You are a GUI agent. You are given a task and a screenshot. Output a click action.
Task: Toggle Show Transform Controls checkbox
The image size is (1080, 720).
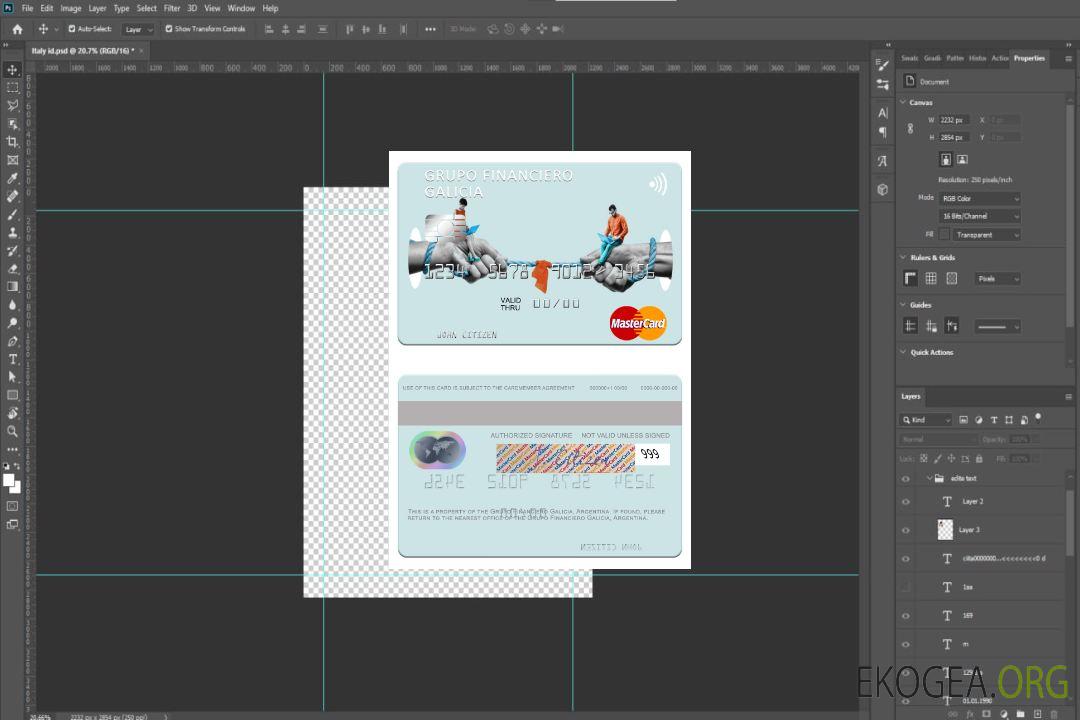[x=169, y=29]
